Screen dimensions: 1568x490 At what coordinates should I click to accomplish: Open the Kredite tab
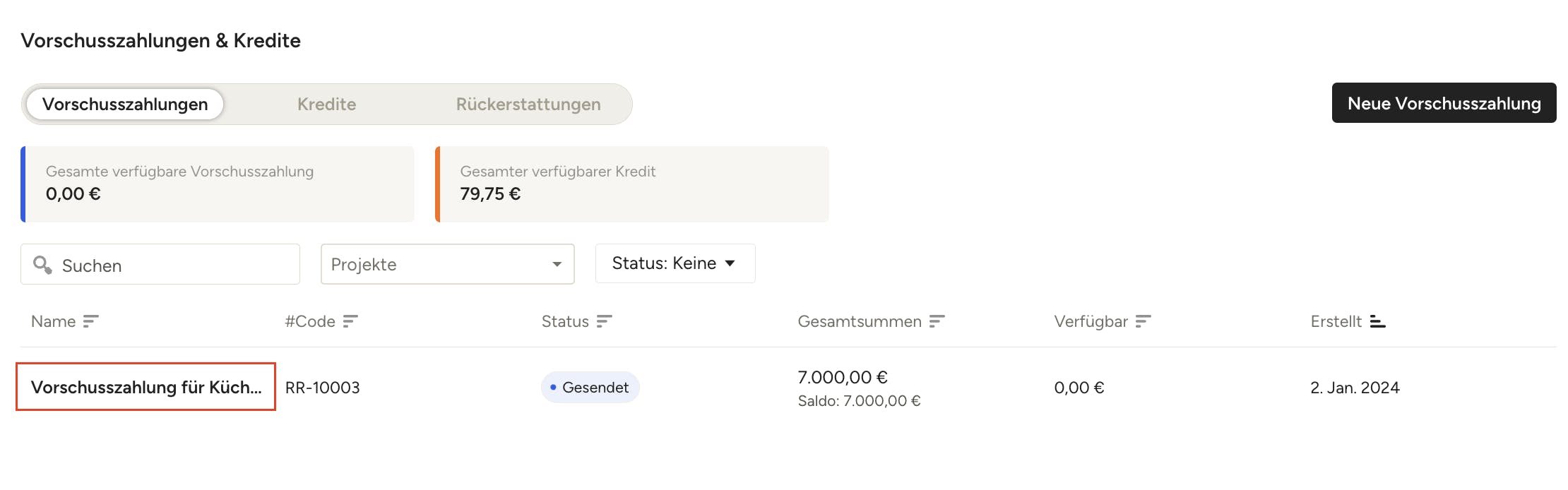pyautogui.click(x=326, y=104)
